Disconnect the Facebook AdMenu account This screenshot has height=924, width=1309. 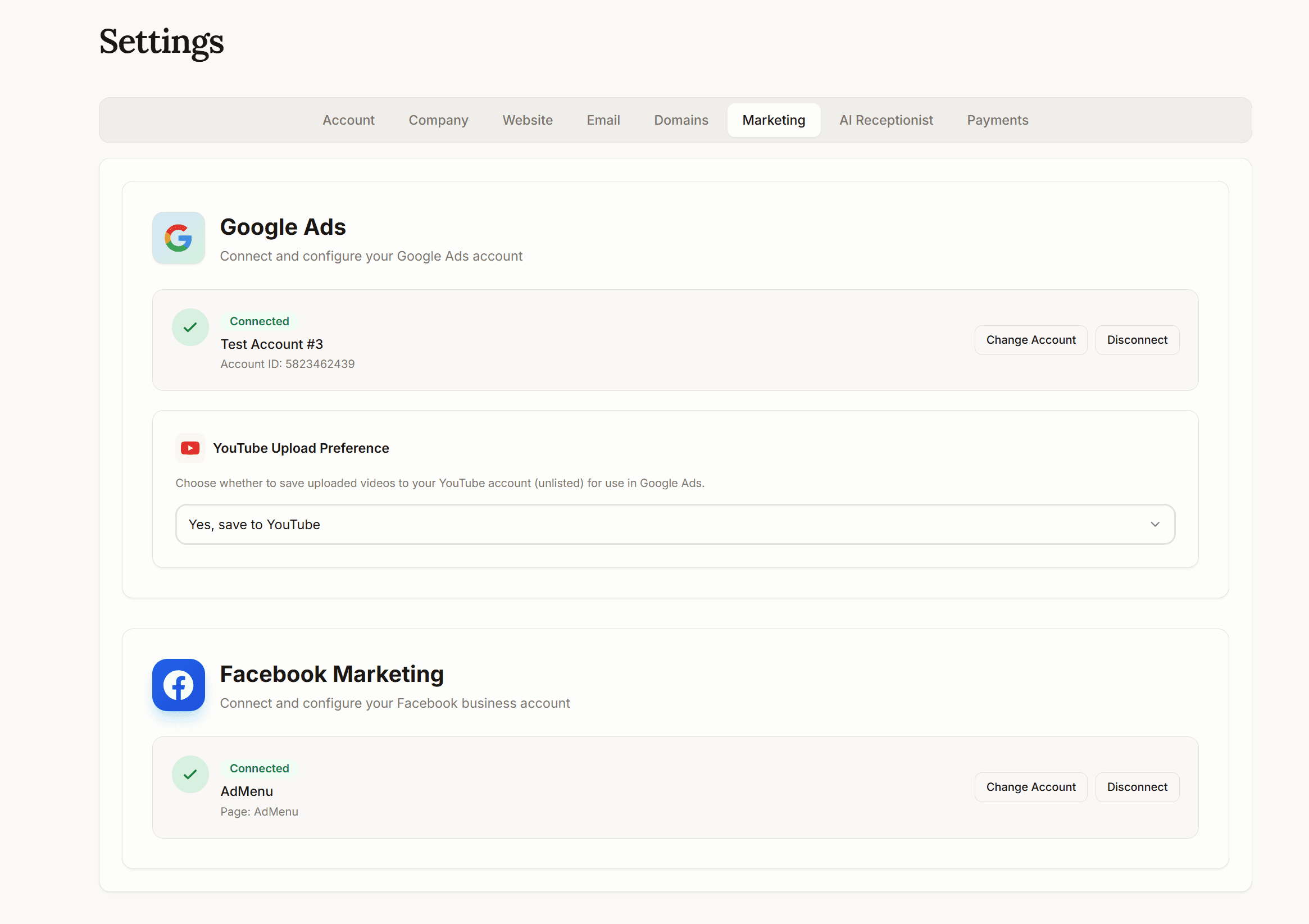coord(1137,787)
